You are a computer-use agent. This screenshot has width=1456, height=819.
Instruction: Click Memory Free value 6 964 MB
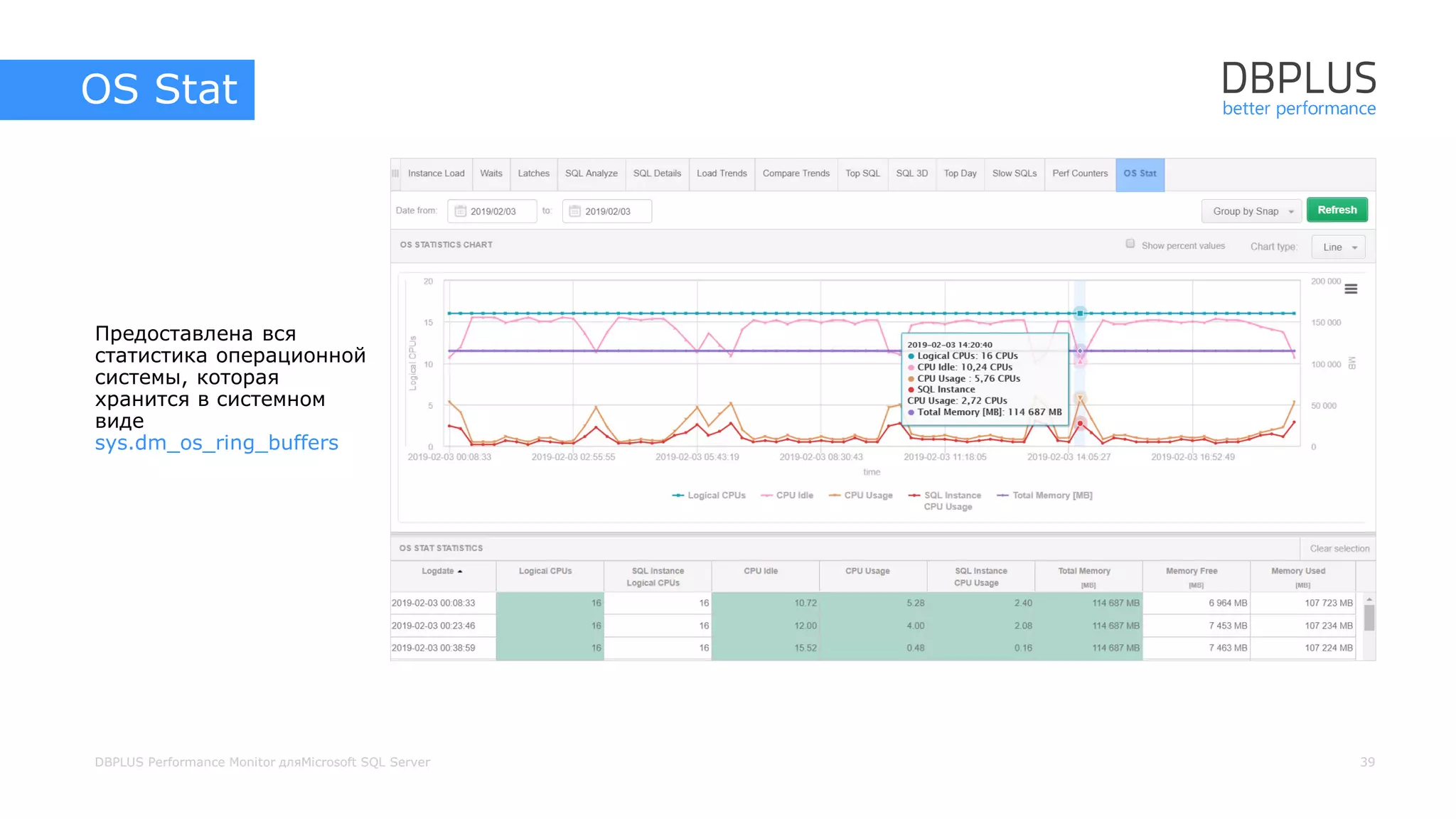coord(1228,604)
